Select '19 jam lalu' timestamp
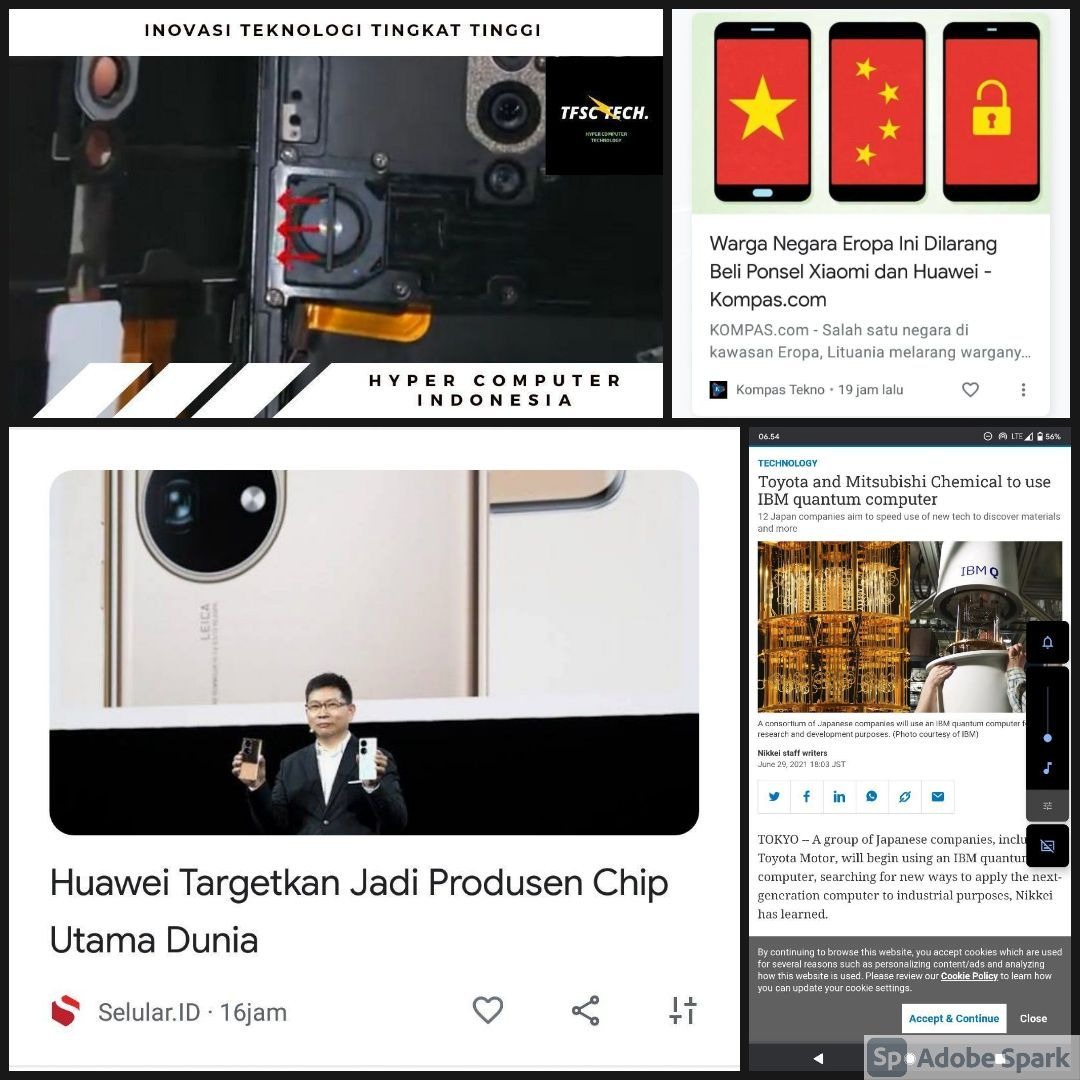1080x1080 pixels. click(871, 390)
